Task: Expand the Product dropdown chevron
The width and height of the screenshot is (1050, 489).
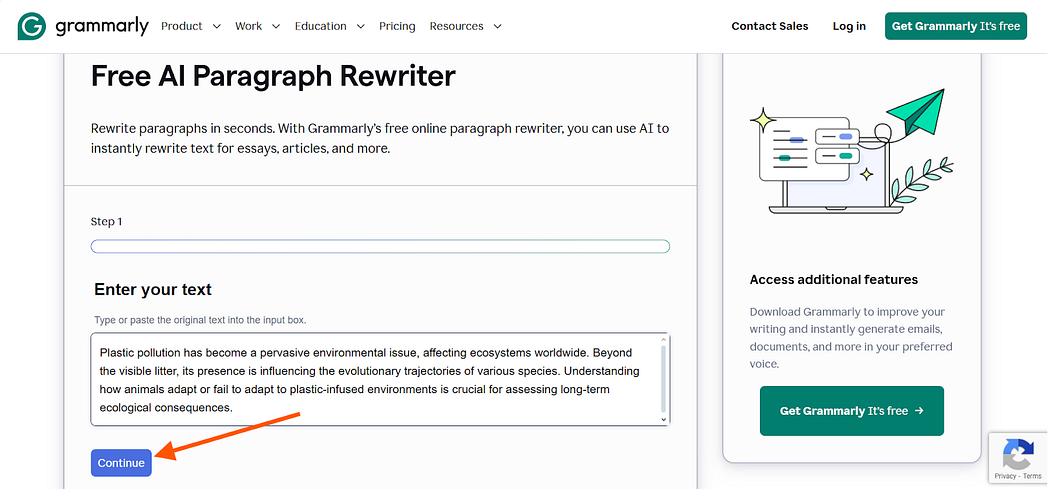Action: pos(216,27)
